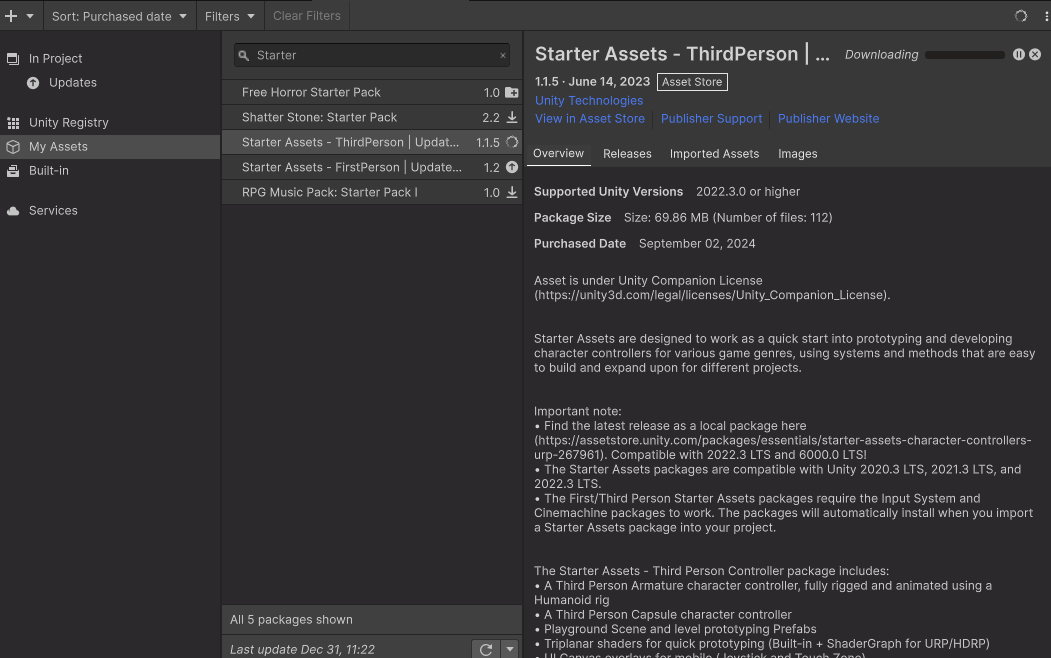The width and height of the screenshot is (1051, 658).
Task: Click the add package plus icon
Action: tap(12, 16)
